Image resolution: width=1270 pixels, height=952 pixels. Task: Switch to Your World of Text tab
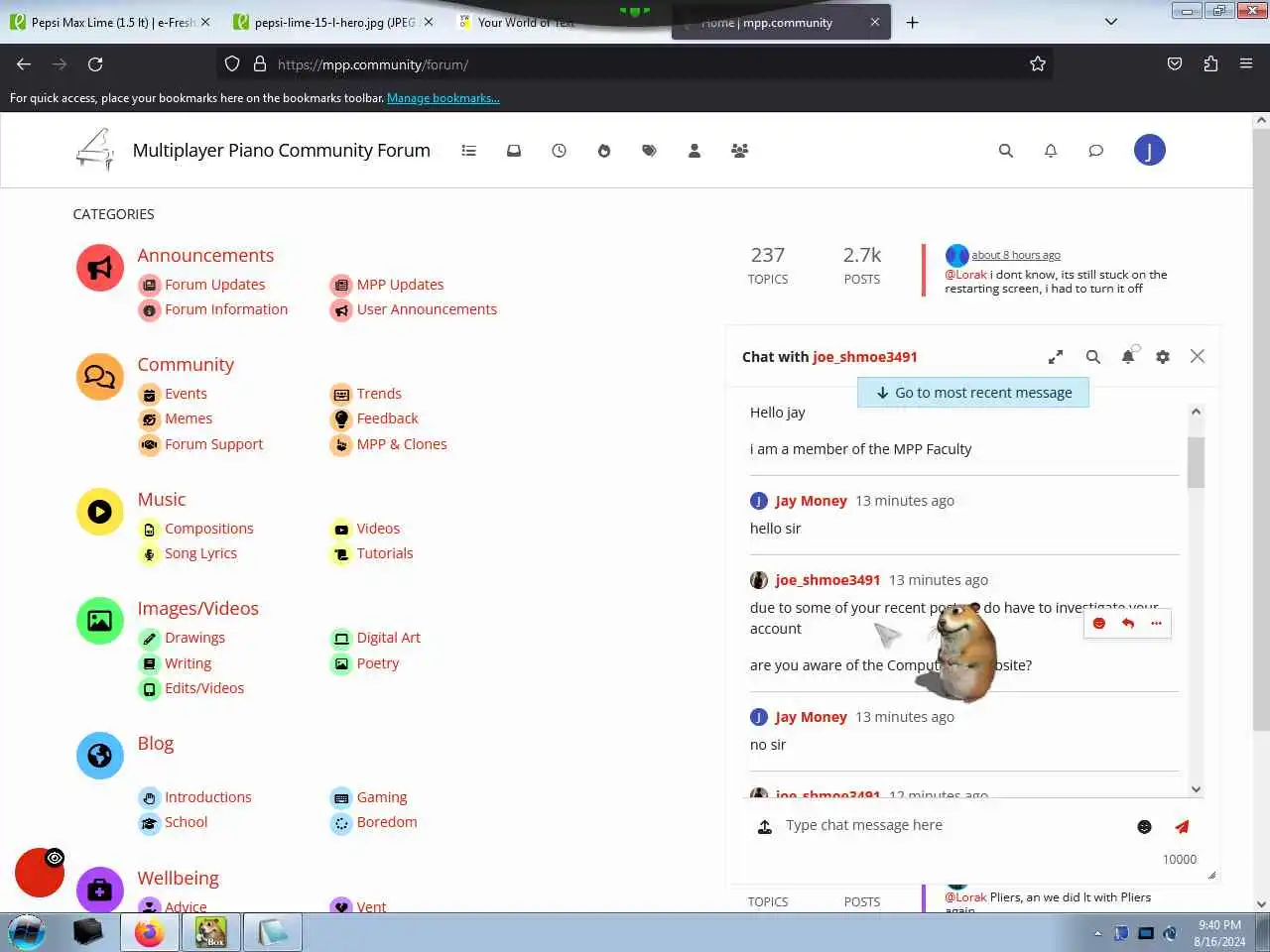(x=526, y=22)
